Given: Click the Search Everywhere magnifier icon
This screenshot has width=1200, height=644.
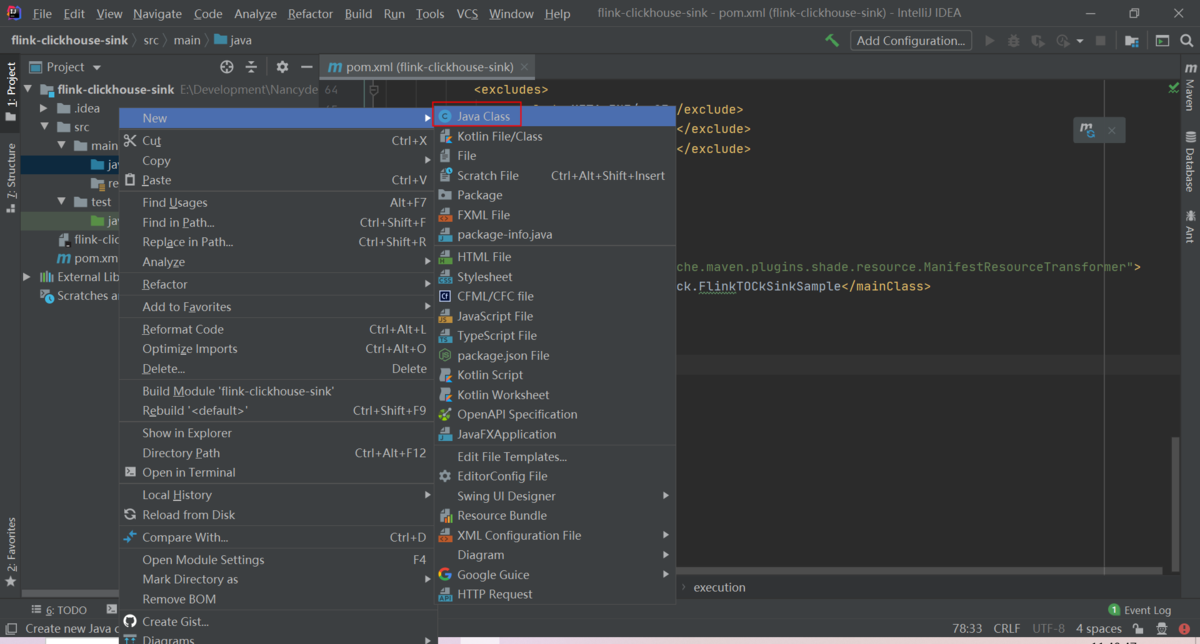Looking at the screenshot, I should click(1186, 41).
